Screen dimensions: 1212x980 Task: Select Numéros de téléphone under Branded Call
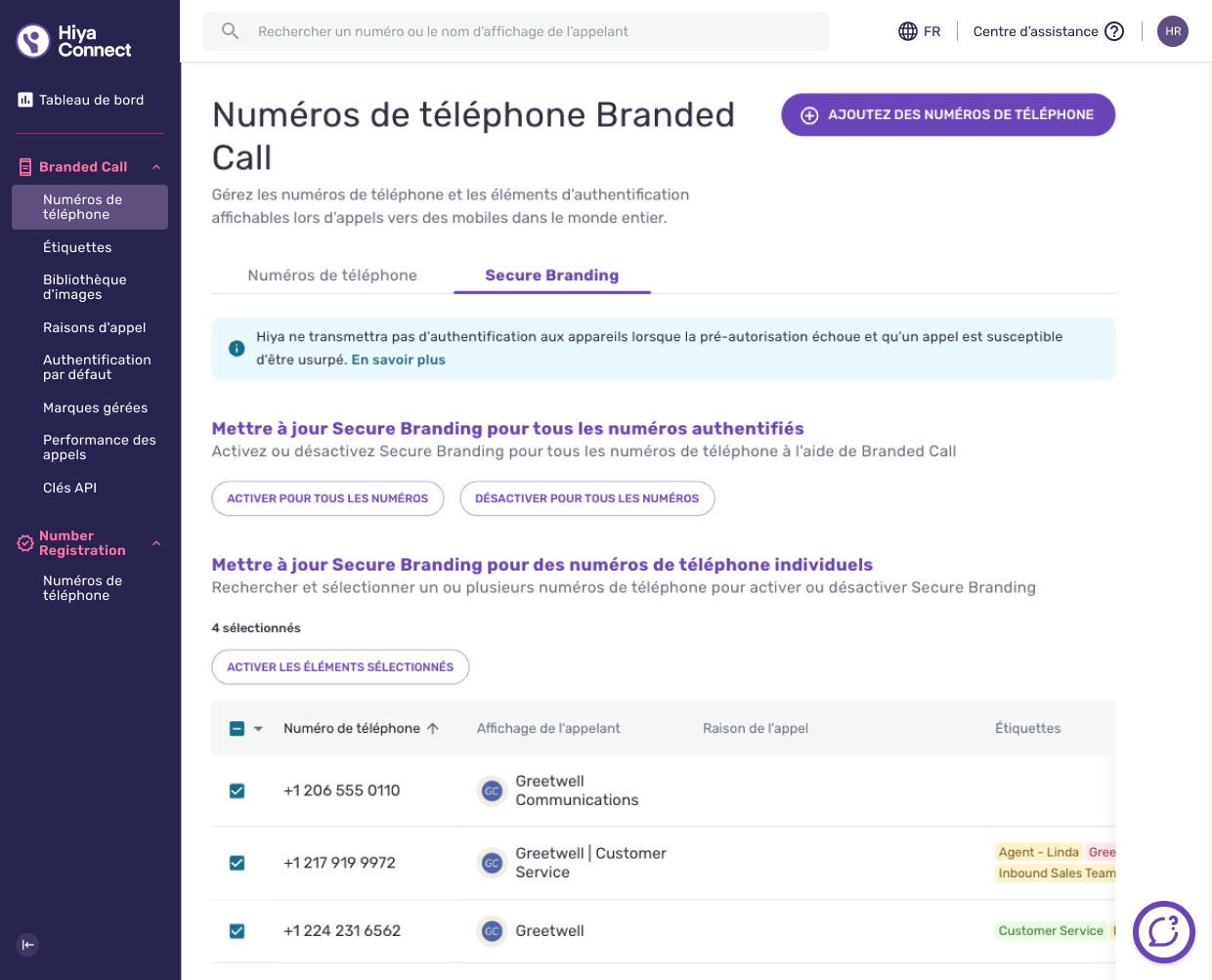point(90,207)
